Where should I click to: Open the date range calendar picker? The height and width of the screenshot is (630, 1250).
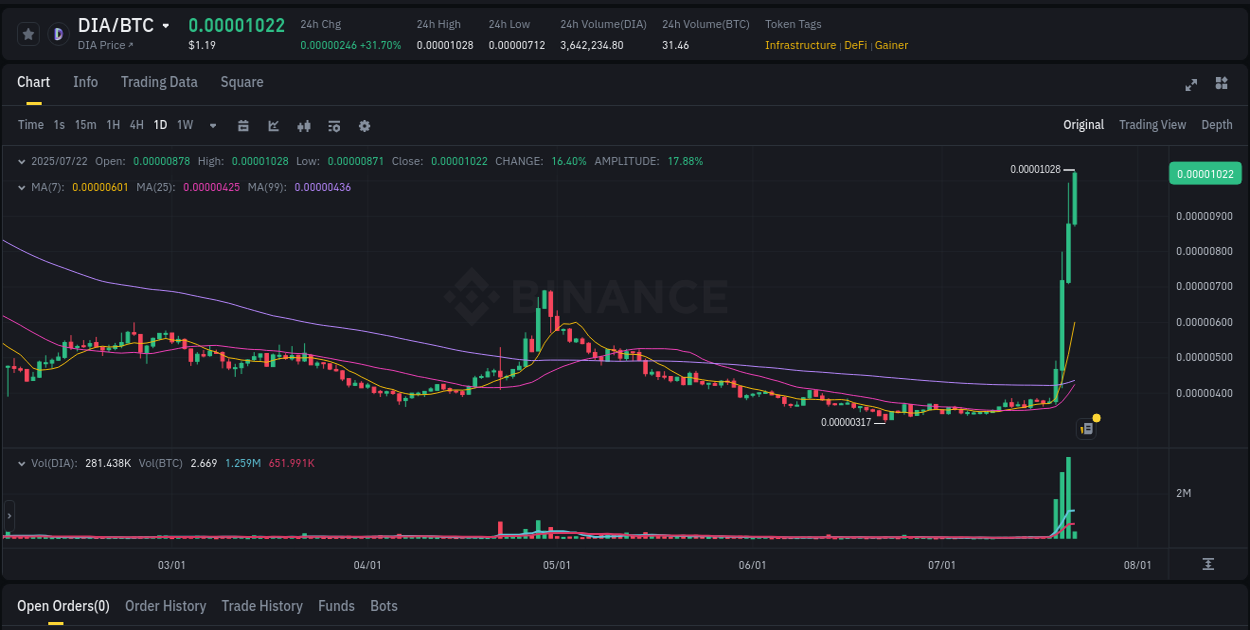pos(243,126)
